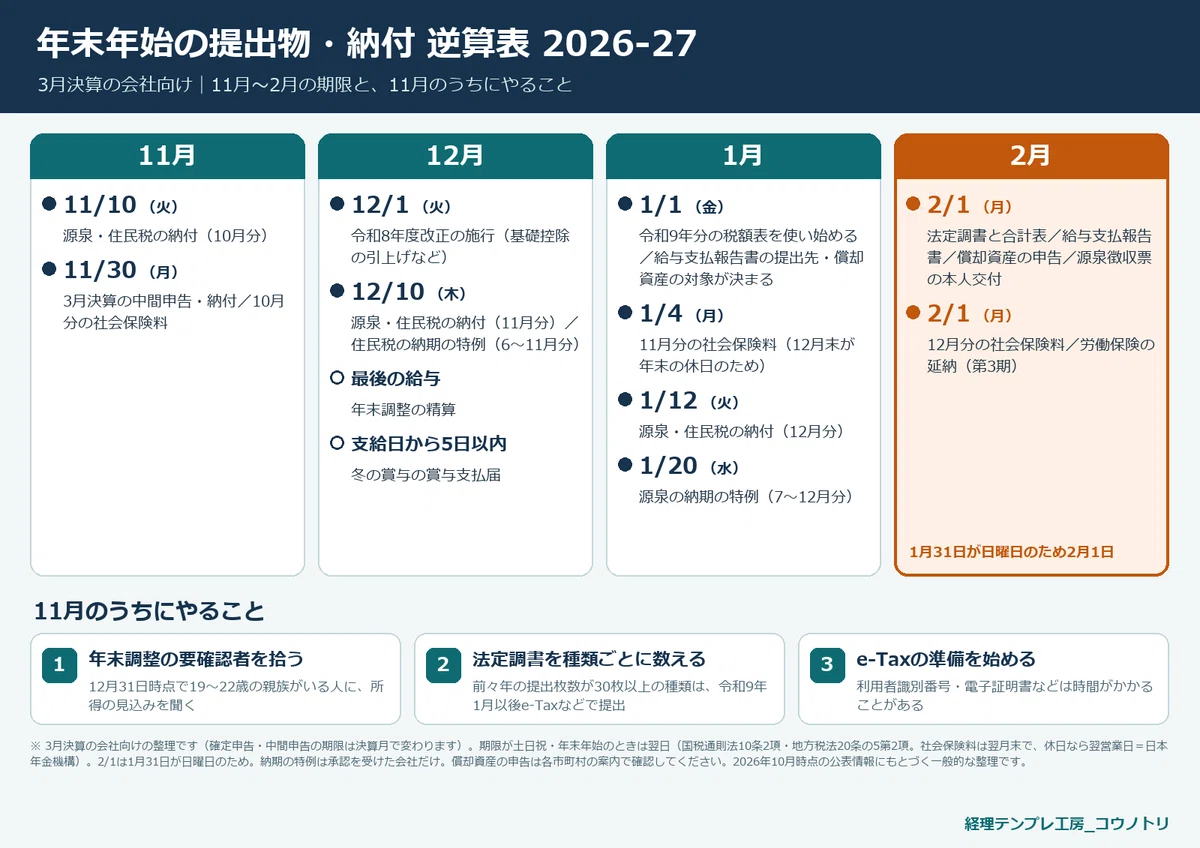Screen dimensions: 1200x848
Task: Click the 1/20 (水) date heading
Action: (689, 466)
